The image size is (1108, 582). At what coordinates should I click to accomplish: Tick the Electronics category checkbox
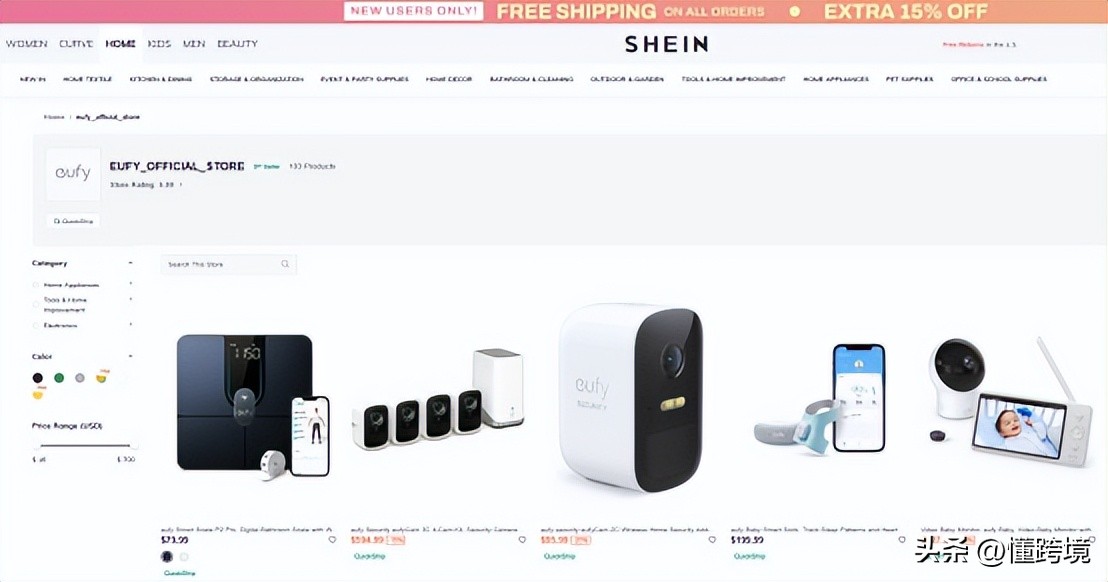coord(35,326)
